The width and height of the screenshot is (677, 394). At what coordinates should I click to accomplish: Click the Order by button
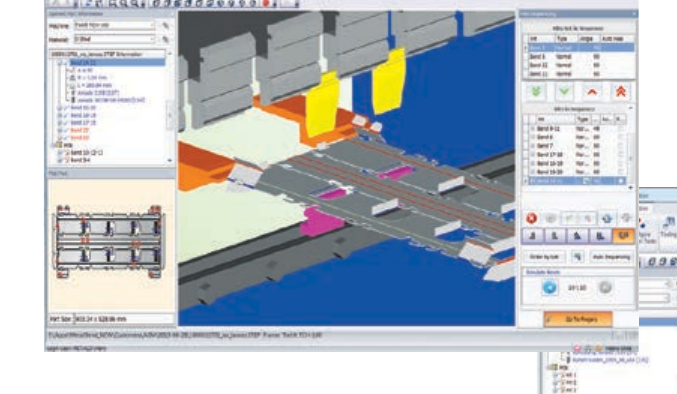coord(544,257)
